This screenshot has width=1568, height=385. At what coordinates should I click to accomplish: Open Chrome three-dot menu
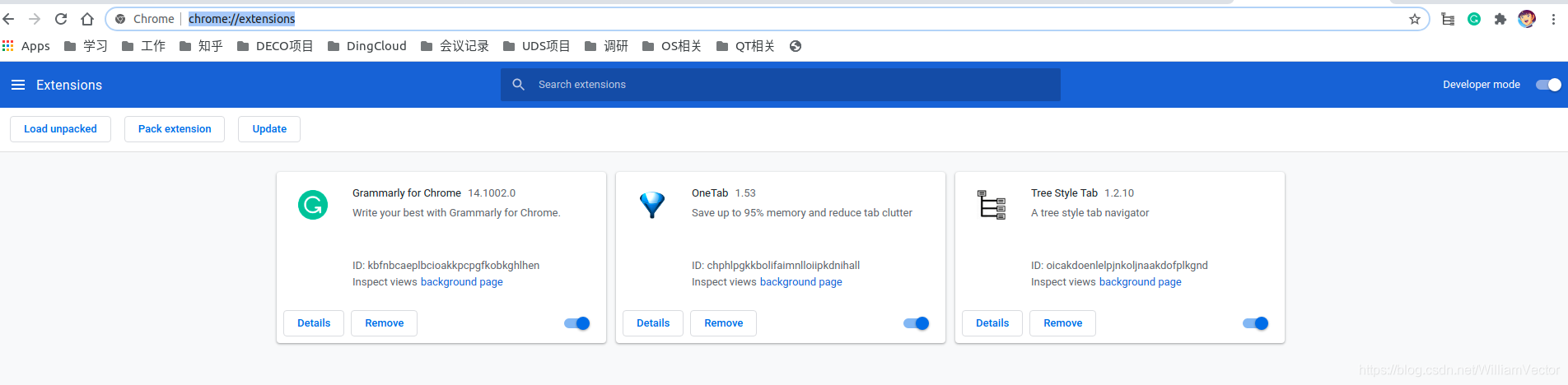pyautogui.click(x=1553, y=19)
